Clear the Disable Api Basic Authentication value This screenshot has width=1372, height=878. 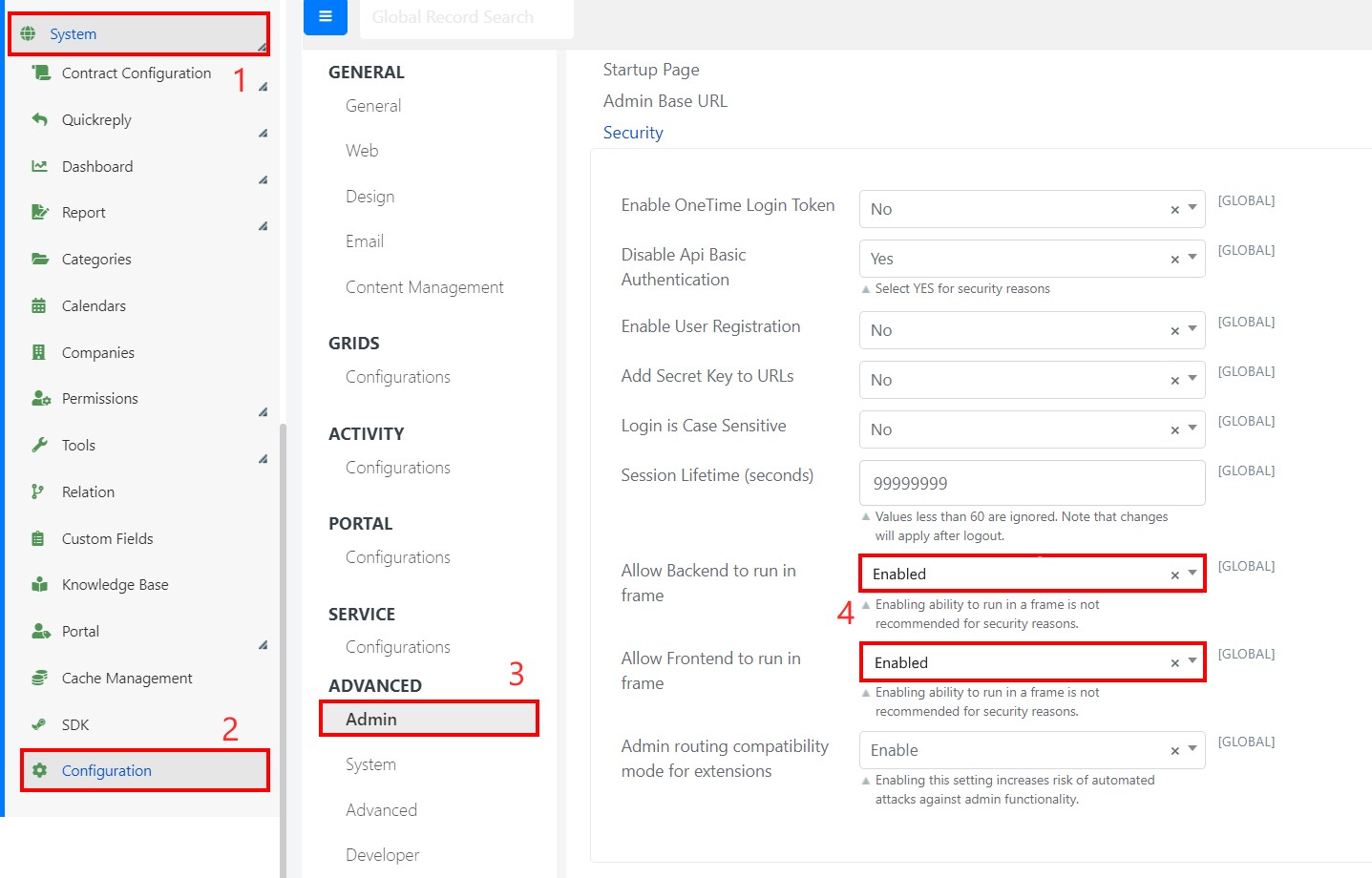(x=1174, y=260)
